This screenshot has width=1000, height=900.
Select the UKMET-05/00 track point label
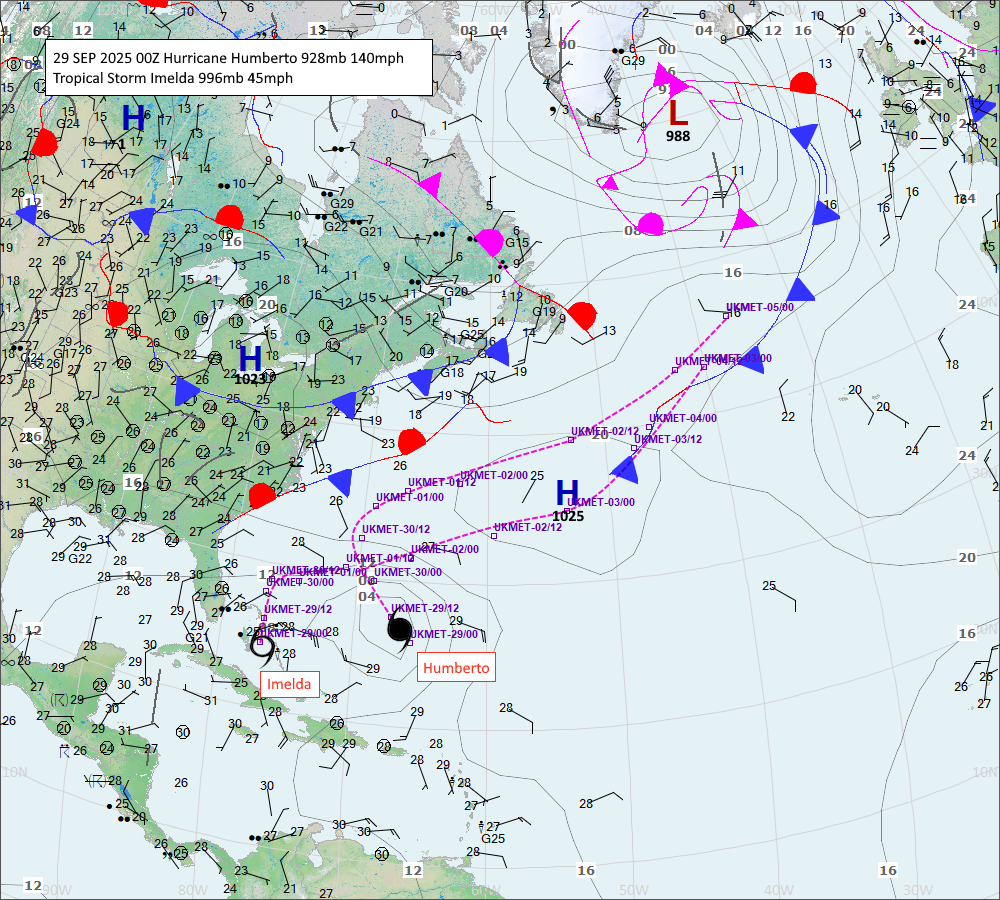760,307
